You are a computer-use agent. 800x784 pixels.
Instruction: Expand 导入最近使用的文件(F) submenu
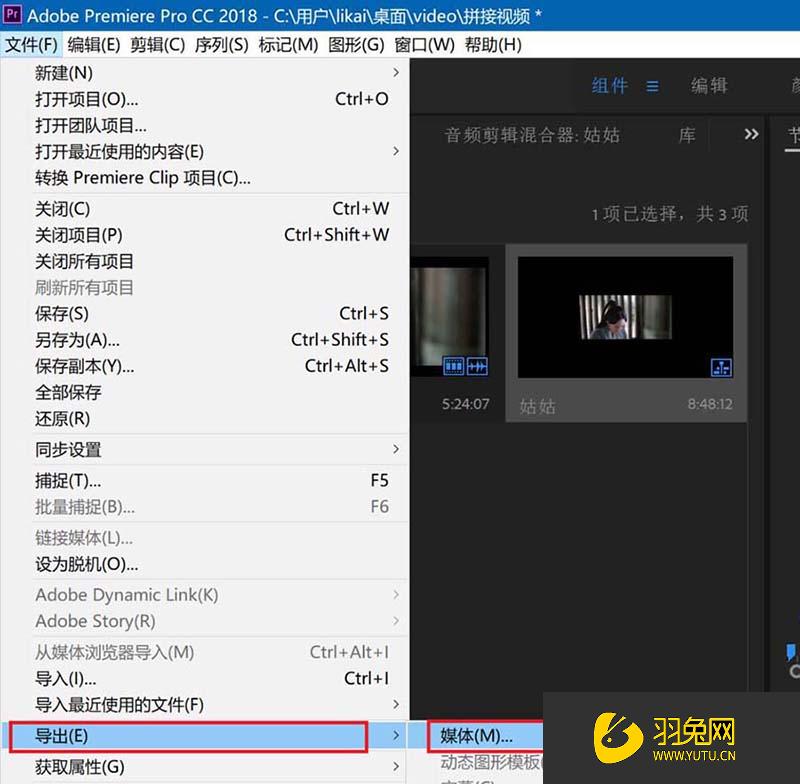(x=205, y=705)
